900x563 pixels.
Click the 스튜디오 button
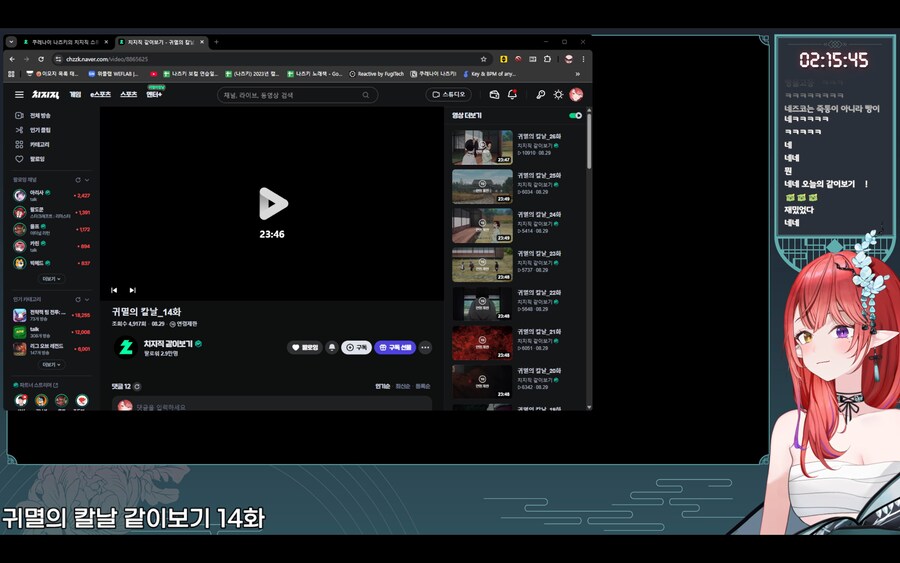coord(448,95)
